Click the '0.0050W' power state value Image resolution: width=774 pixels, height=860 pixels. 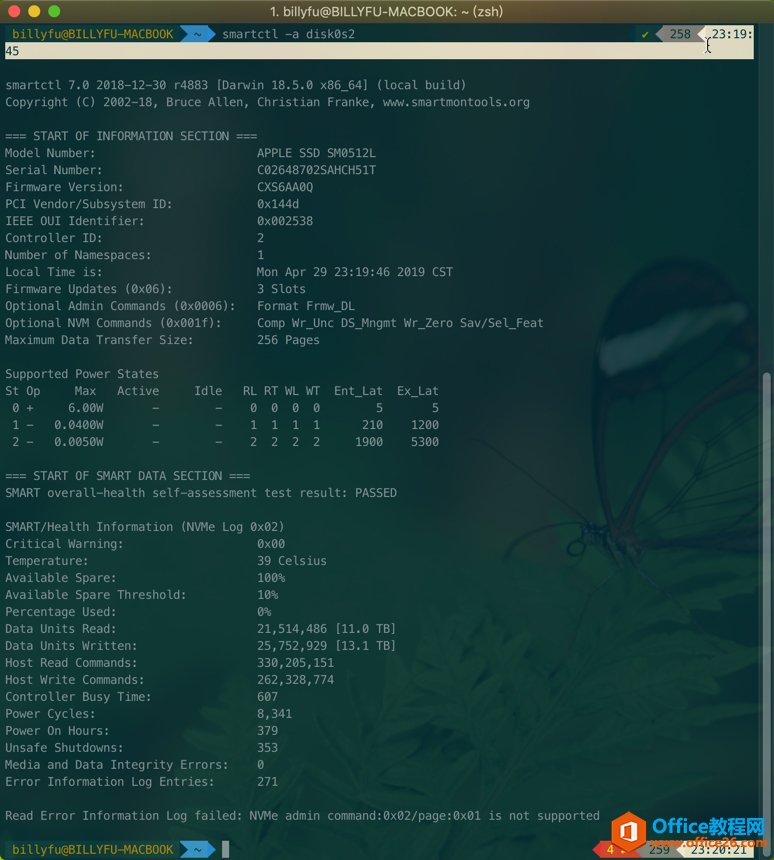tap(78, 442)
